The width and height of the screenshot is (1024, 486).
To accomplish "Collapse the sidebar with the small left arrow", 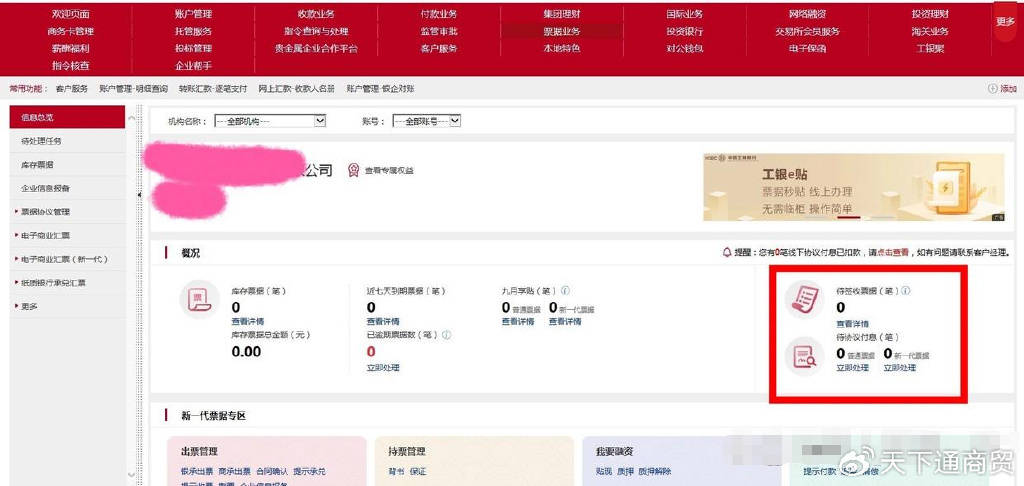I will coord(139,195).
